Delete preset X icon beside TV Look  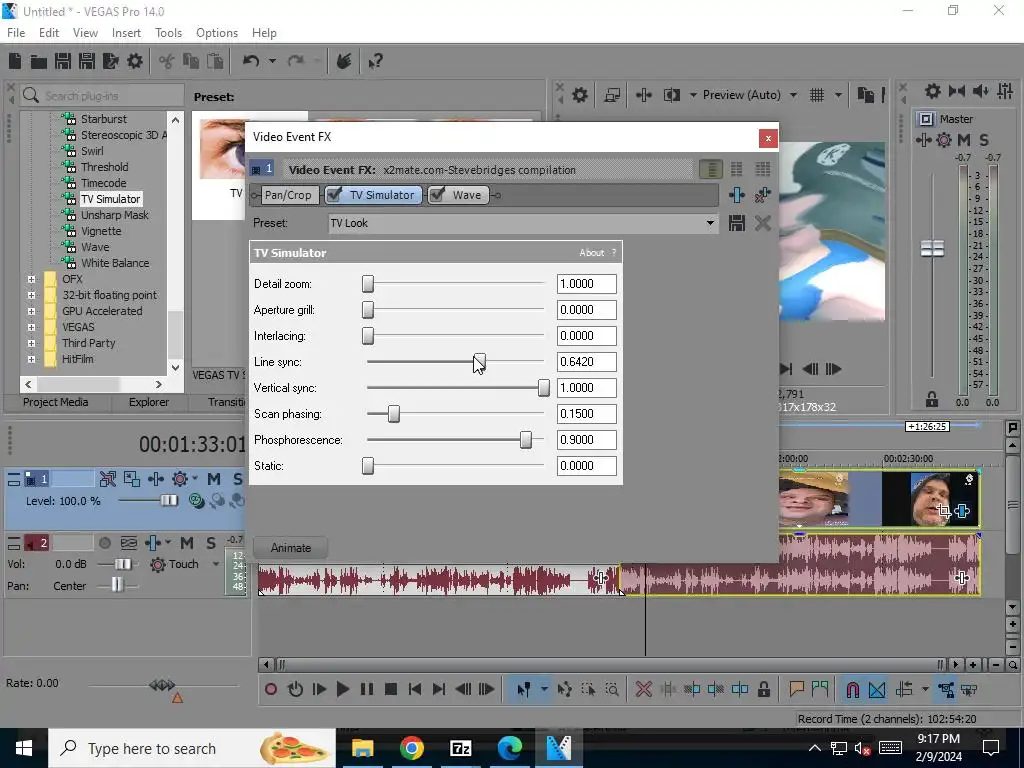click(762, 223)
